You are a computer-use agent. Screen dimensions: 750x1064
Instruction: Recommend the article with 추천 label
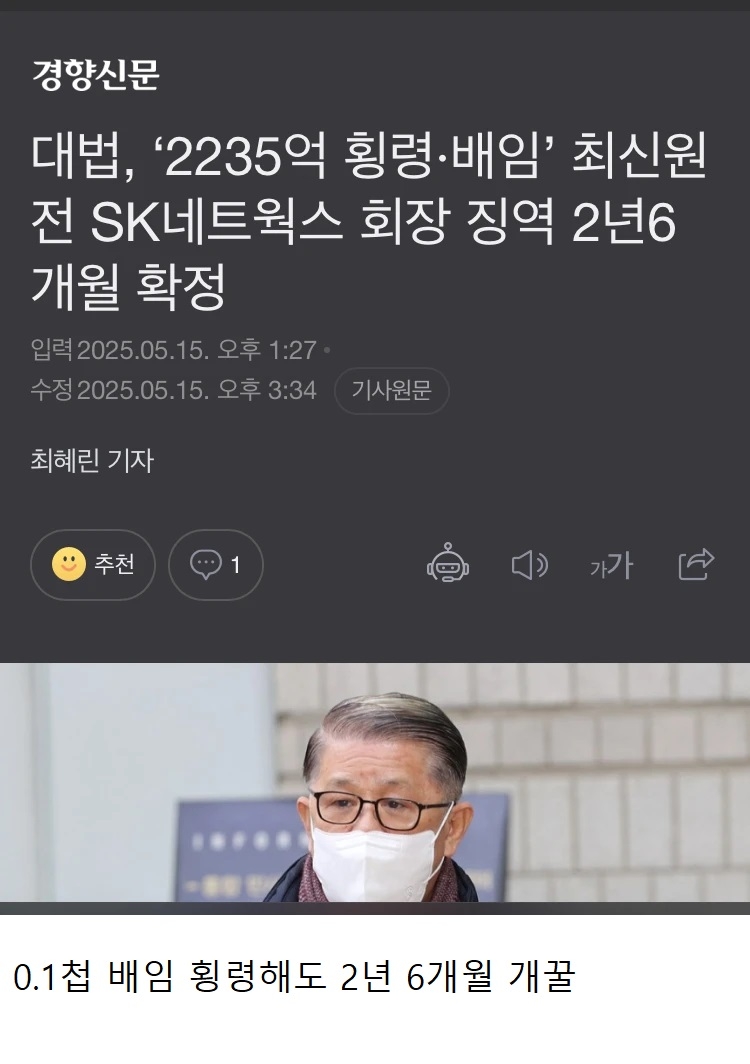(114, 564)
